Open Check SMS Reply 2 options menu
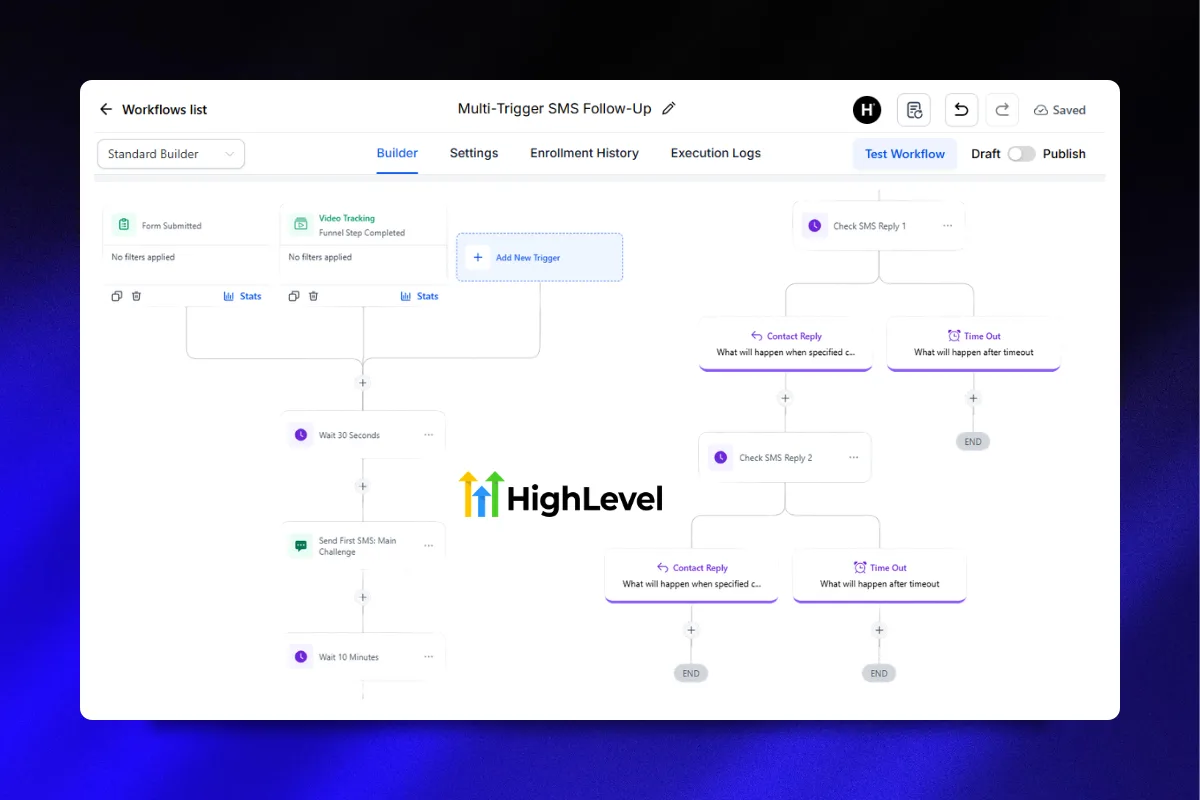The image size is (1200, 800). (854, 457)
